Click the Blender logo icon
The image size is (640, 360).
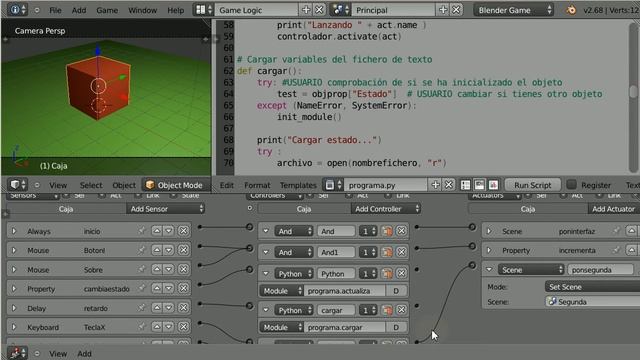pyautogui.click(x=571, y=10)
